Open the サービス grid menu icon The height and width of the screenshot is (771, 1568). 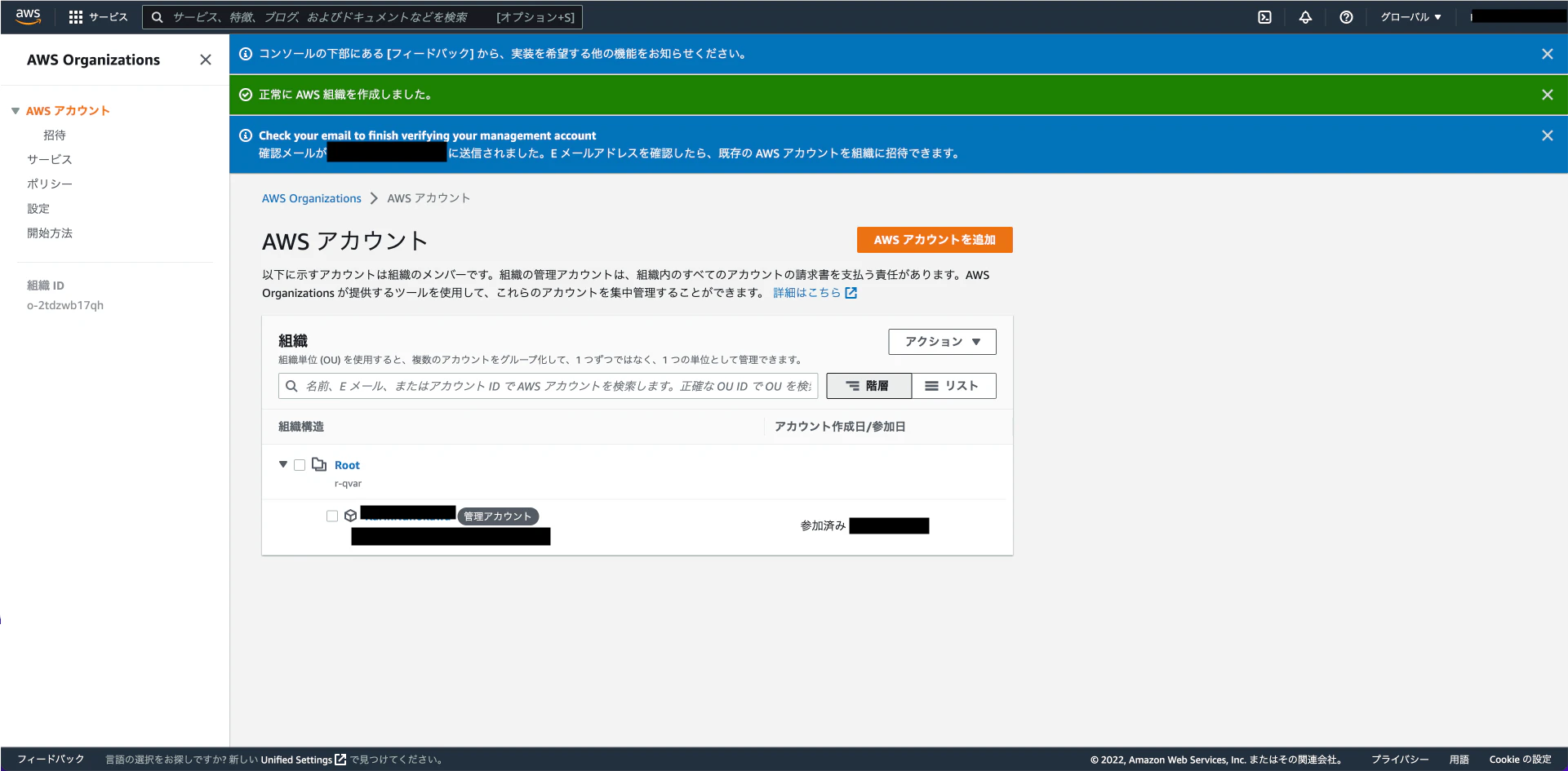76,17
